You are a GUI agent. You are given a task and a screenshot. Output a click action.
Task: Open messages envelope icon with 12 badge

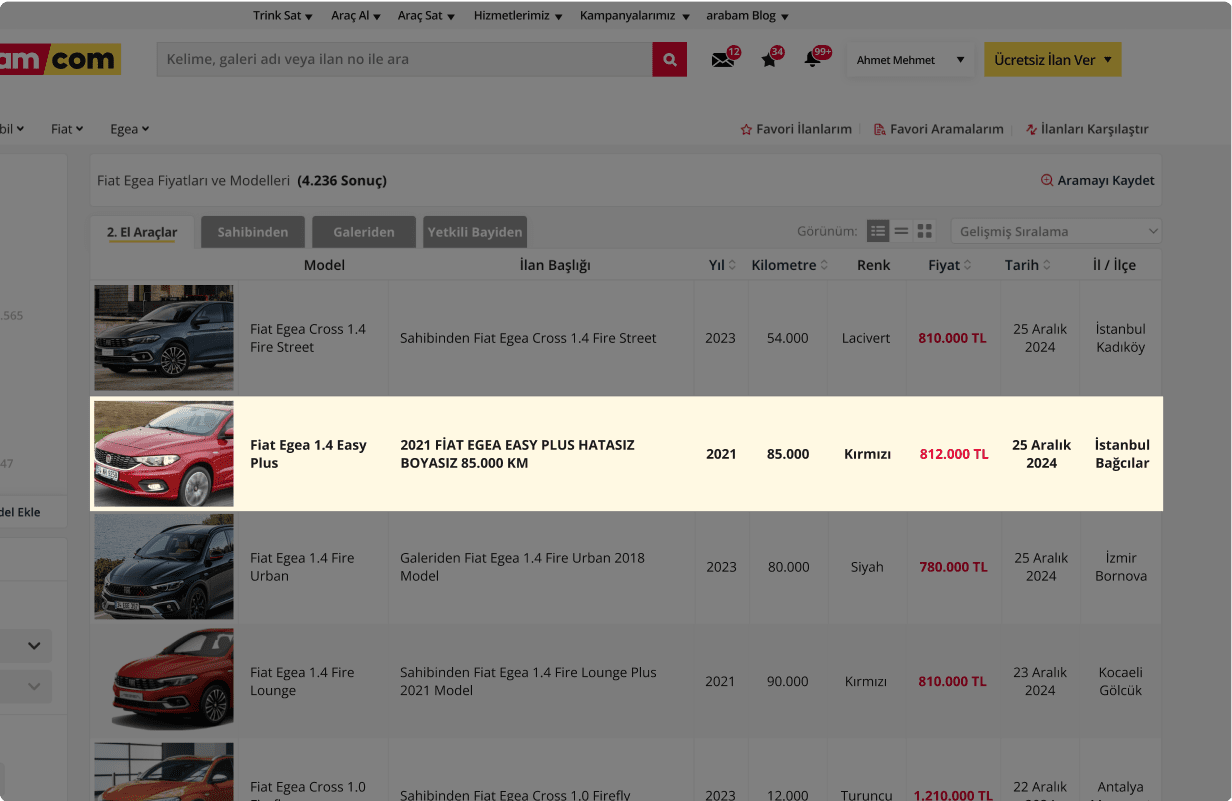tap(723, 60)
